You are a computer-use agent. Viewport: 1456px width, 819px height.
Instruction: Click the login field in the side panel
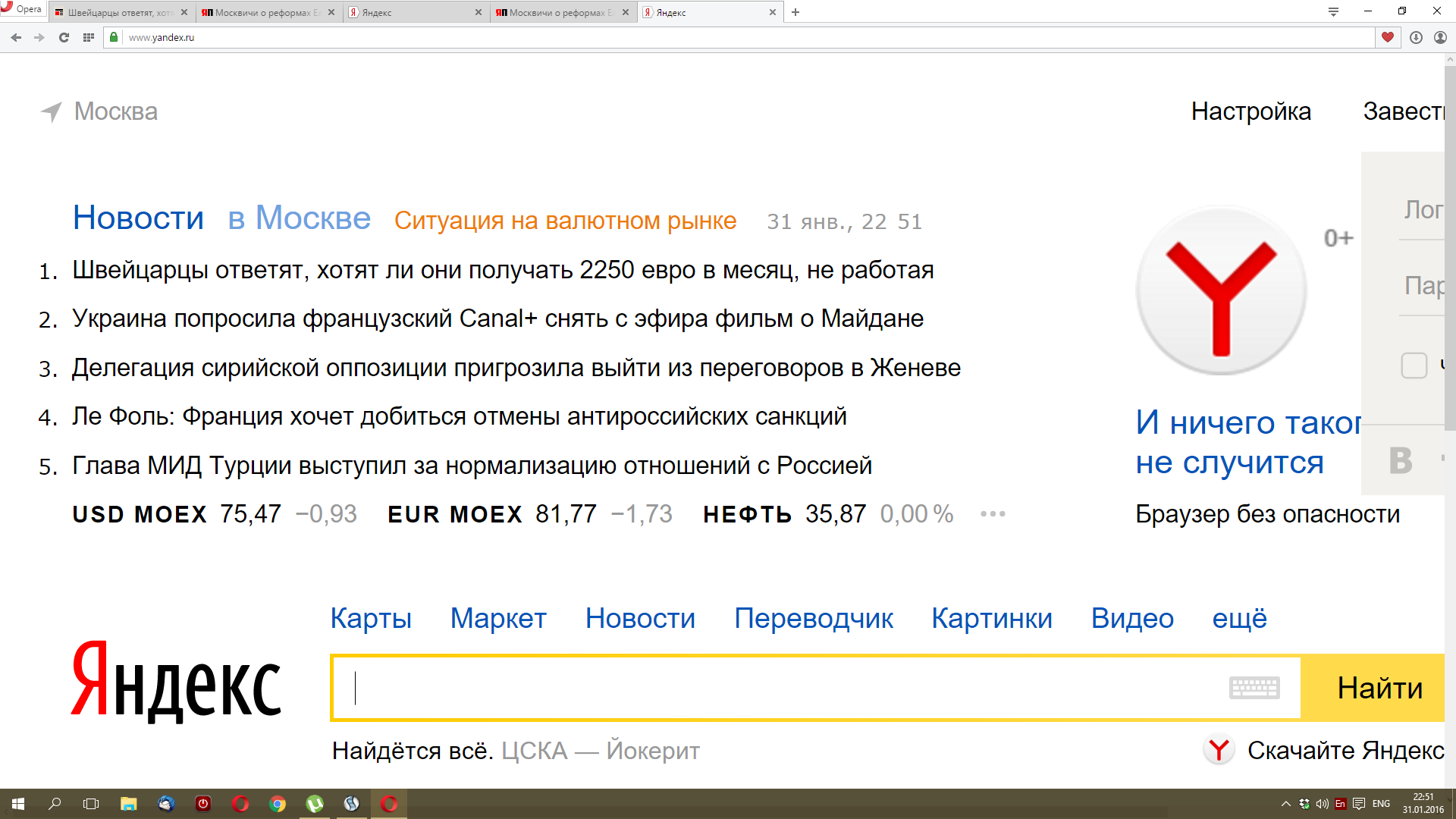click(x=1422, y=210)
